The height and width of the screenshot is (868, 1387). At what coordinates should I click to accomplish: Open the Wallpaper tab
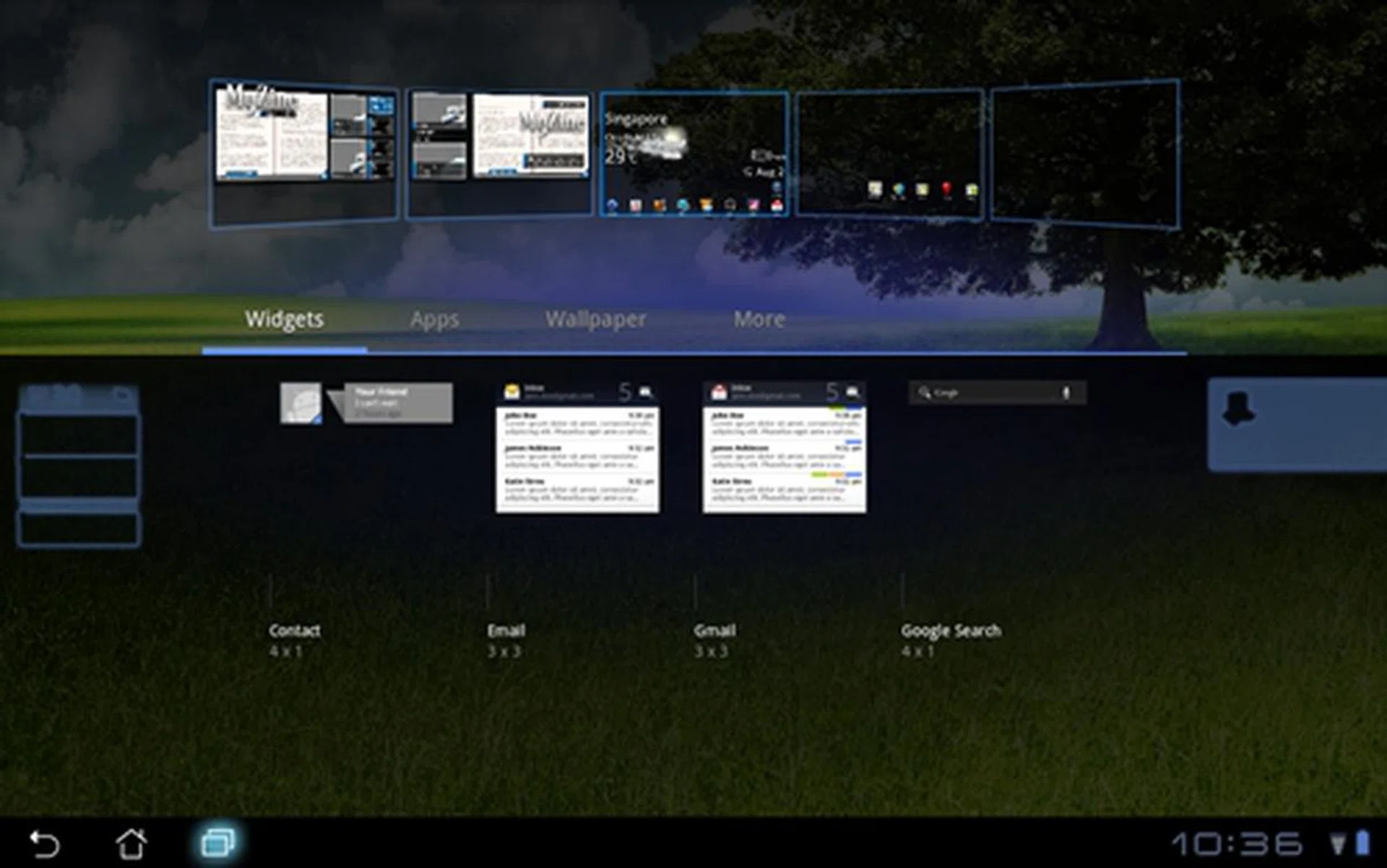point(595,319)
